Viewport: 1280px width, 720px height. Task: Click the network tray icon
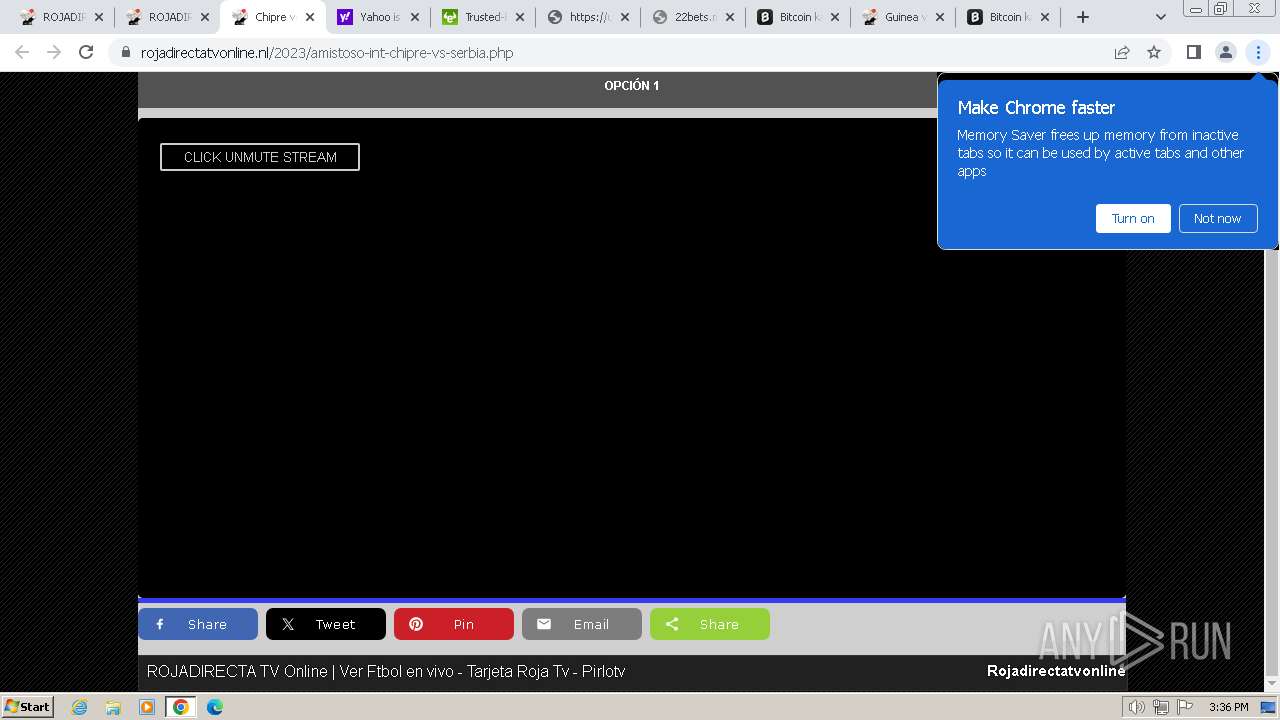pyautogui.click(x=1161, y=707)
